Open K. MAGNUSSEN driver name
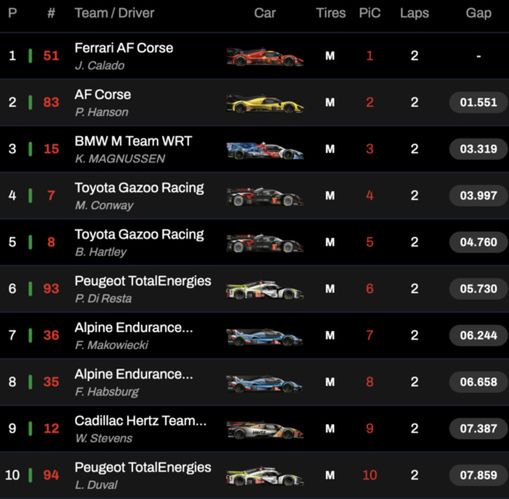The image size is (509, 499). tap(120, 159)
